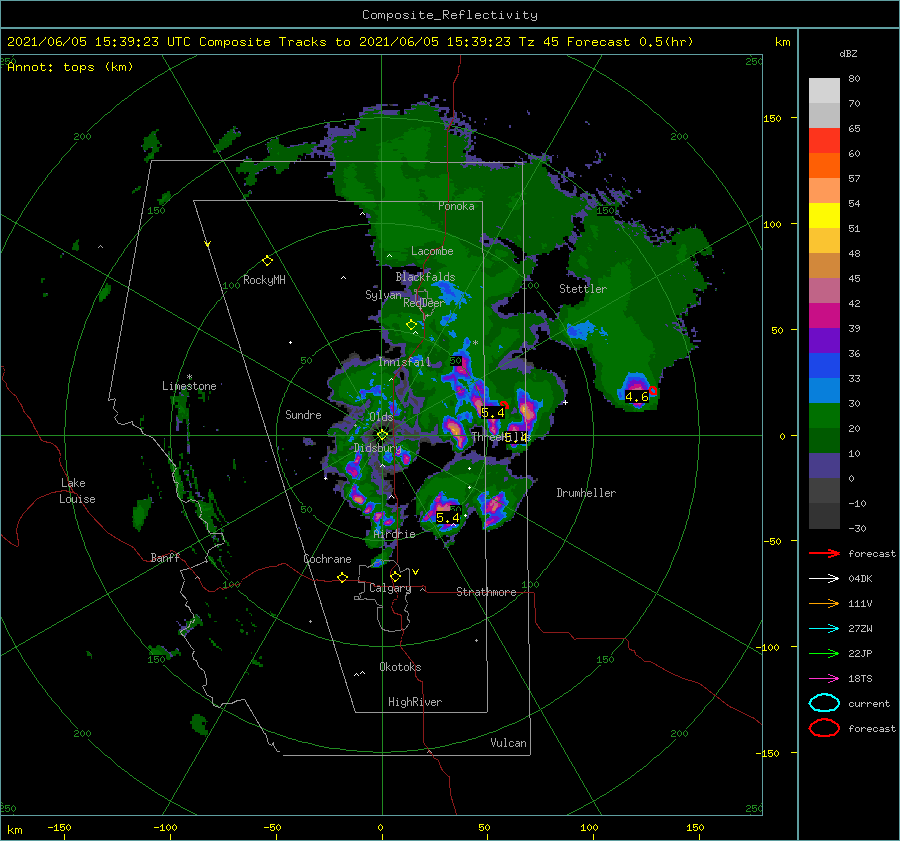This screenshot has width=900, height=841.
Task: Click the RedDeer city label
Action: 424,303
